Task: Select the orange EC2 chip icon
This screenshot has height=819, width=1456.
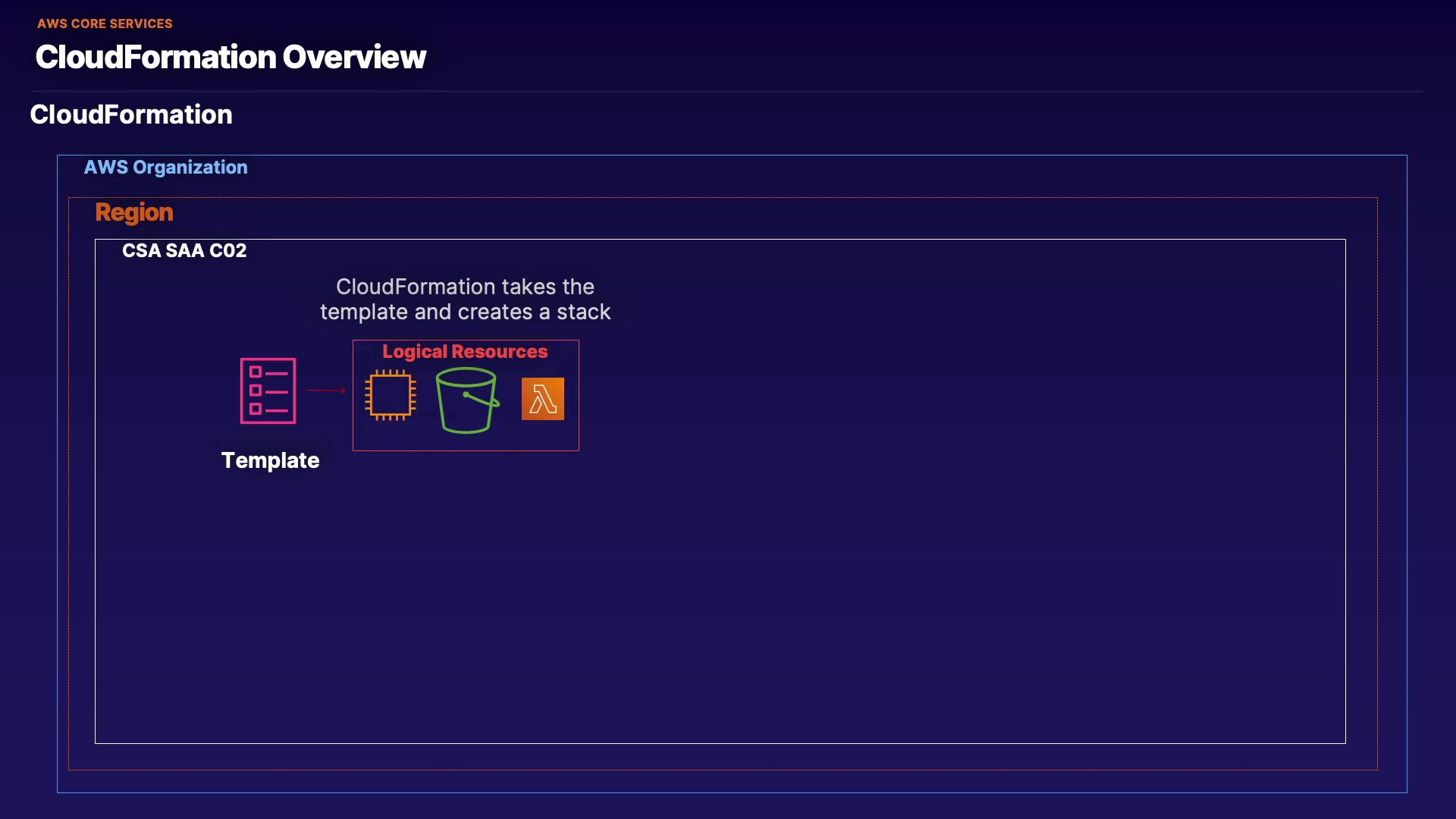Action: [391, 395]
